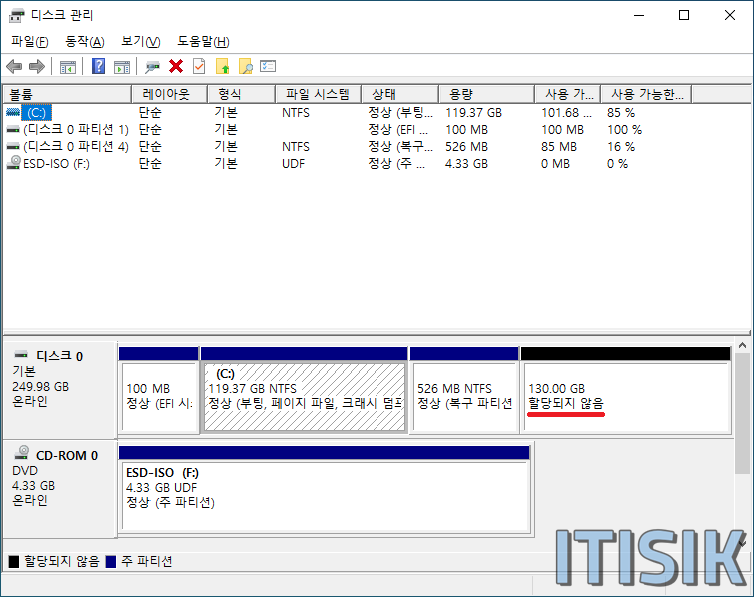The image size is (754, 597).
Task: Click the C: volume drive icon in list
Action: (13, 112)
